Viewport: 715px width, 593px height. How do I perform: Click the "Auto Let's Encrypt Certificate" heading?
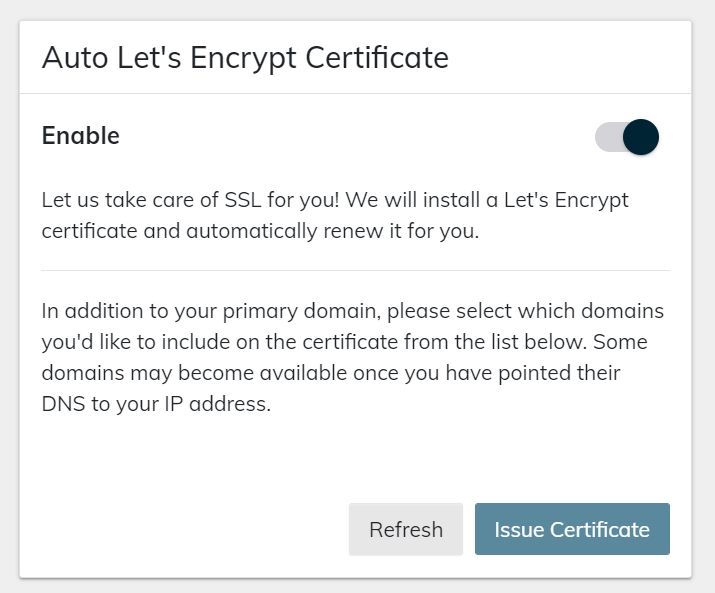(x=245, y=58)
